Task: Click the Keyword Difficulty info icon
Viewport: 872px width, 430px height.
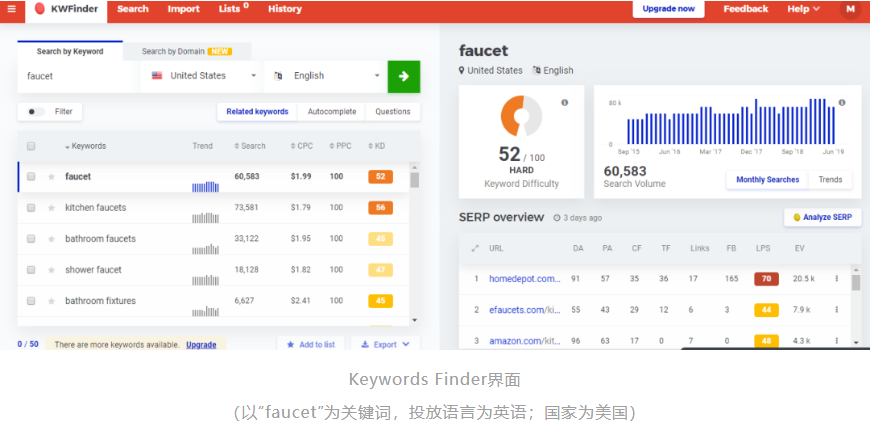Action: [564, 103]
